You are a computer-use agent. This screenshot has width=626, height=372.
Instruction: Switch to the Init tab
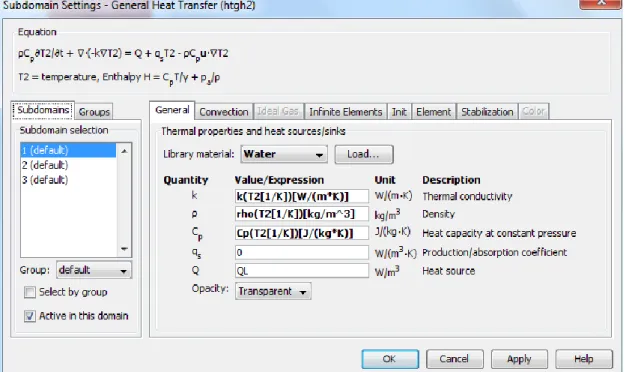[399, 112]
